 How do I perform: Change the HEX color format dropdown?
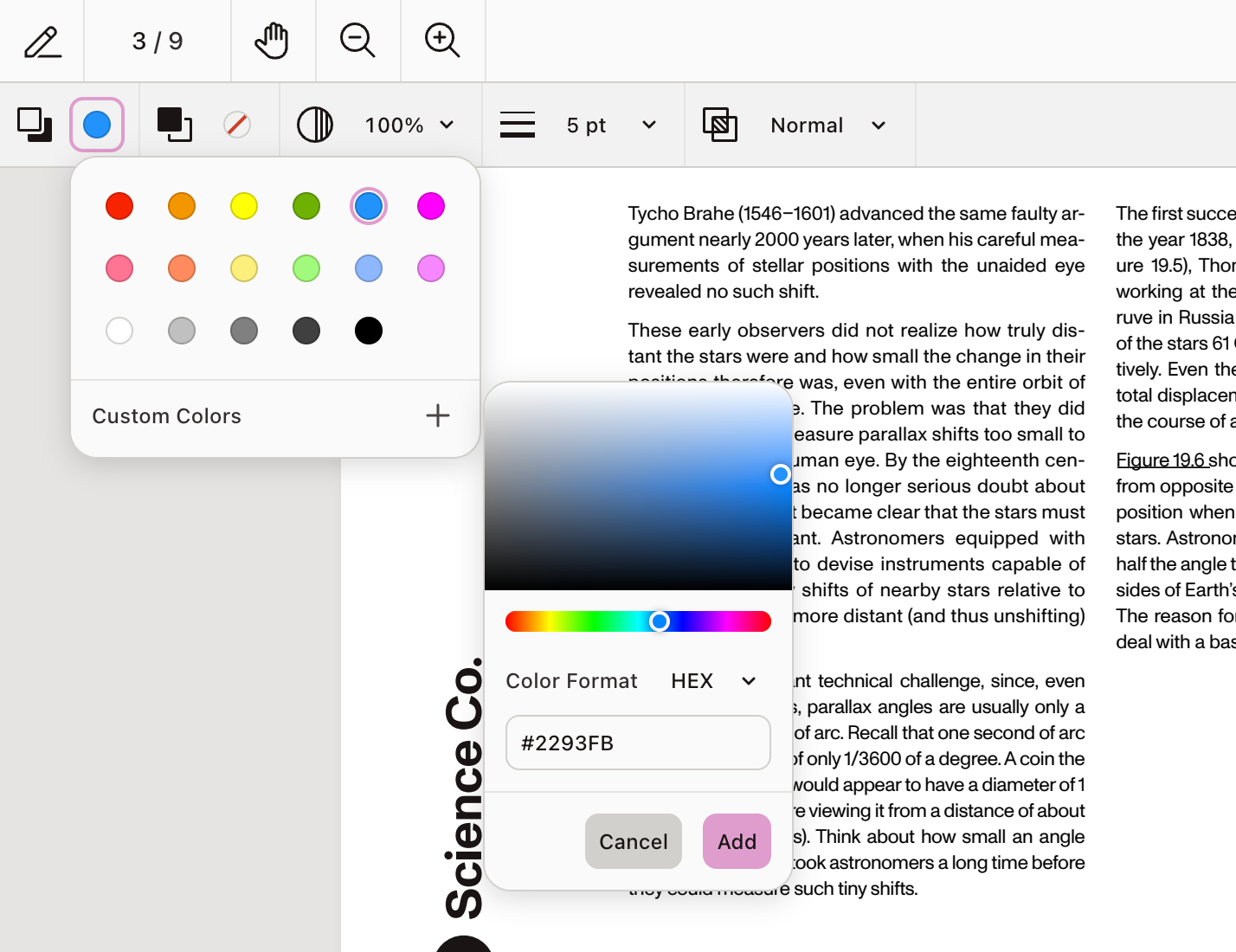(x=712, y=681)
